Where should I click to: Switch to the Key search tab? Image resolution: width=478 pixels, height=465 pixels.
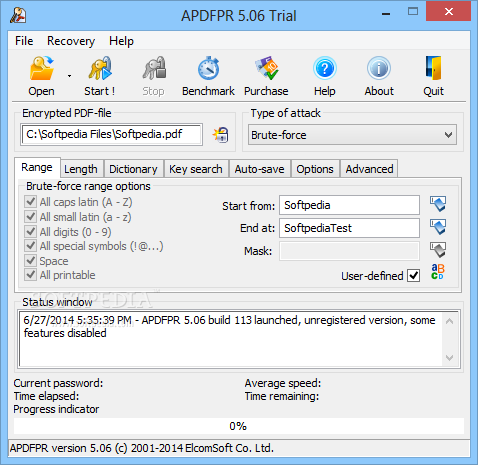pos(196,169)
